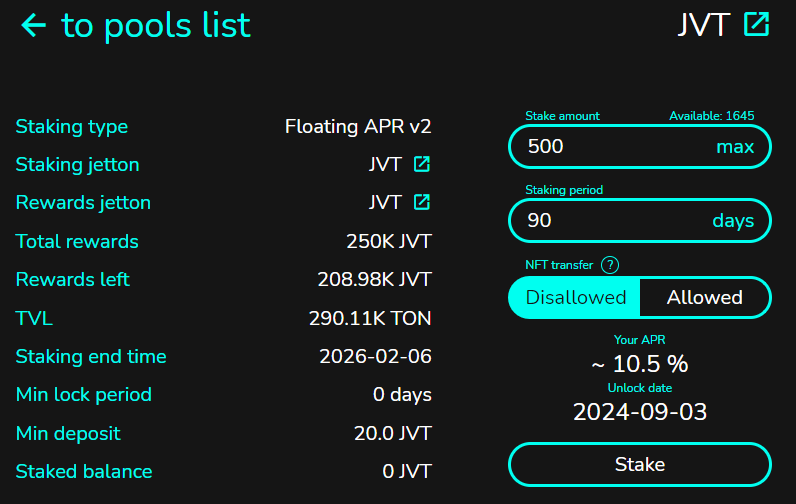Click JVT value in Staking jetton row
This screenshot has width=796, height=504.
385,165
